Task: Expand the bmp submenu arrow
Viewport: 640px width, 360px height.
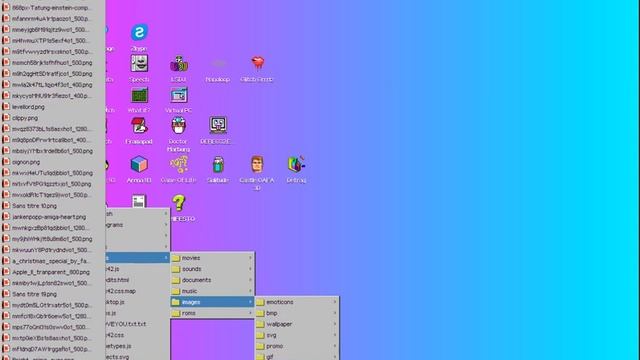Action: point(335,313)
